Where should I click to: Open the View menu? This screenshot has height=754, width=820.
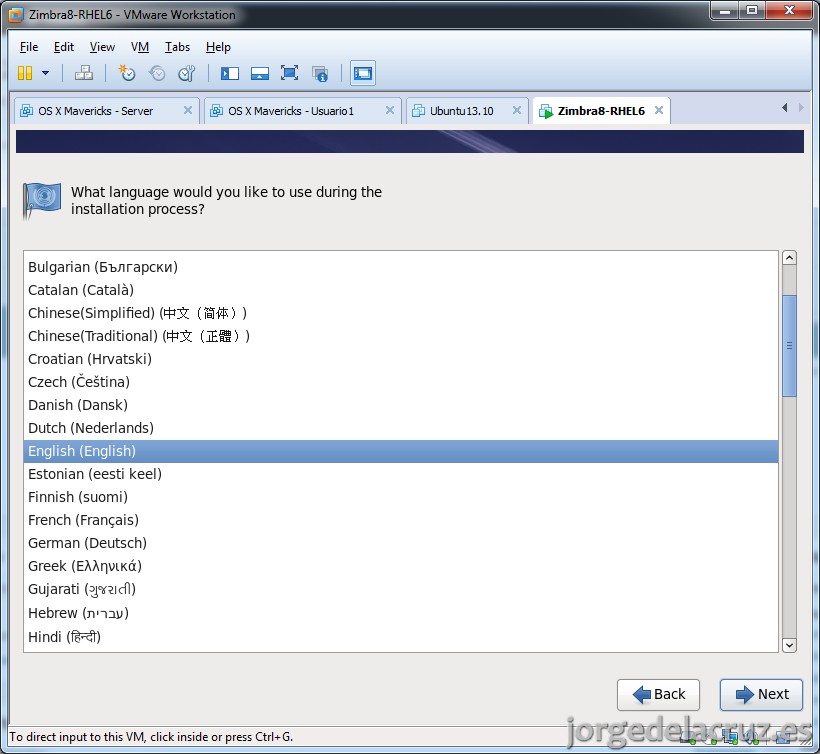[x=102, y=47]
